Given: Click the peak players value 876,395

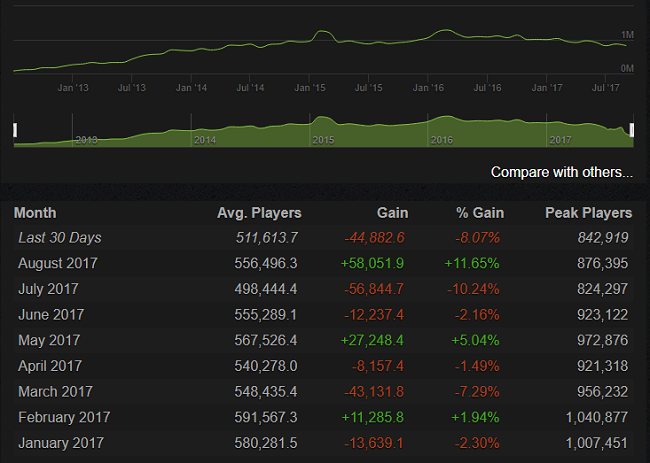Looking at the screenshot, I should 603,263.
